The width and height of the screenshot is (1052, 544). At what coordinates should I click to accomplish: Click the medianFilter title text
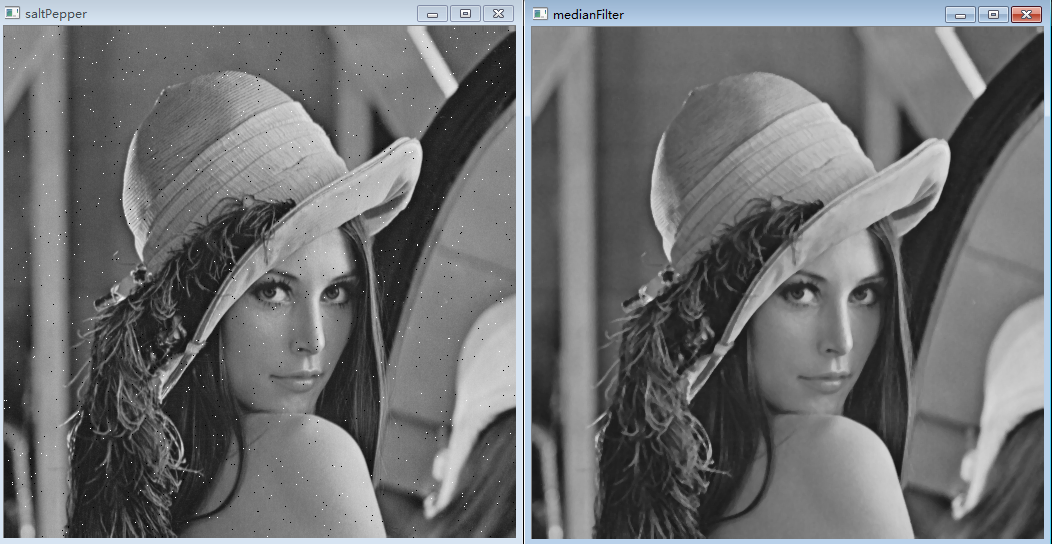[x=588, y=14]
